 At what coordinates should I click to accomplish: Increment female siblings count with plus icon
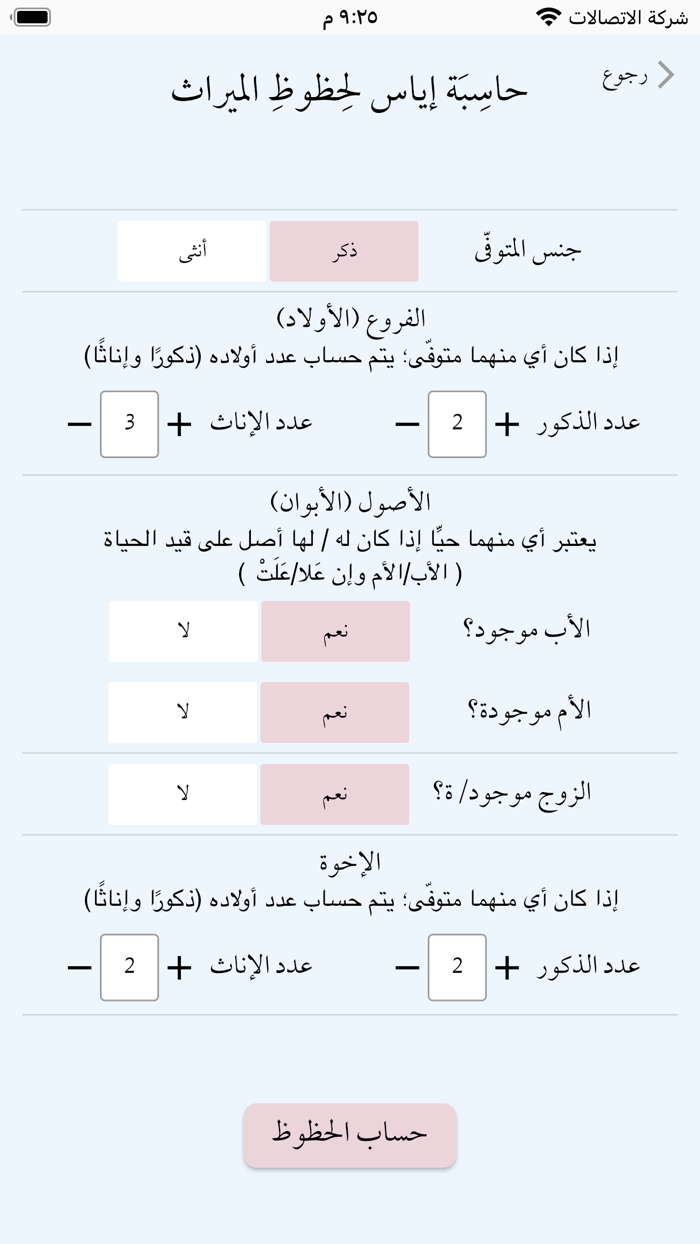pos(177,966)
